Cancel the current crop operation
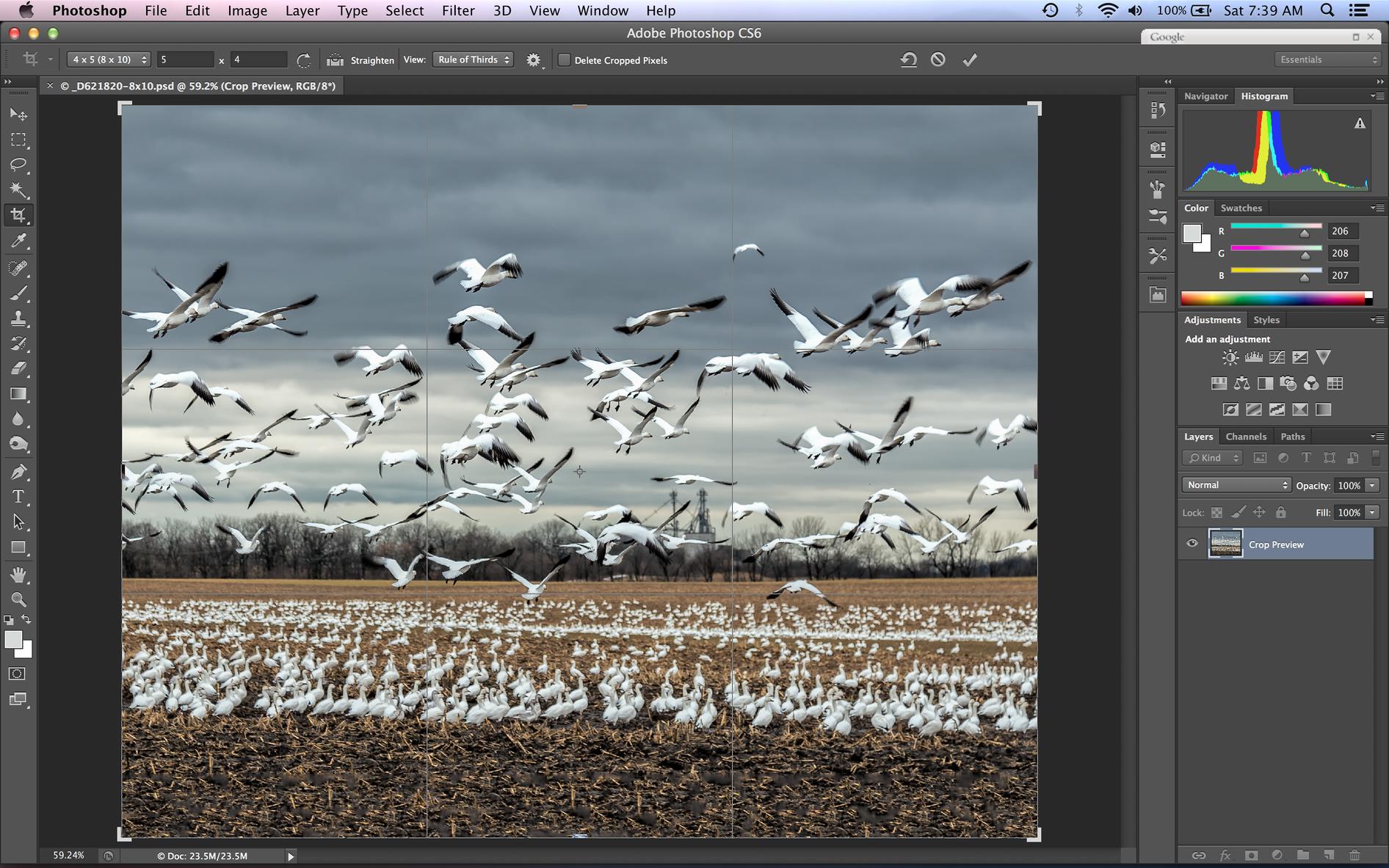 click(938, 60)
